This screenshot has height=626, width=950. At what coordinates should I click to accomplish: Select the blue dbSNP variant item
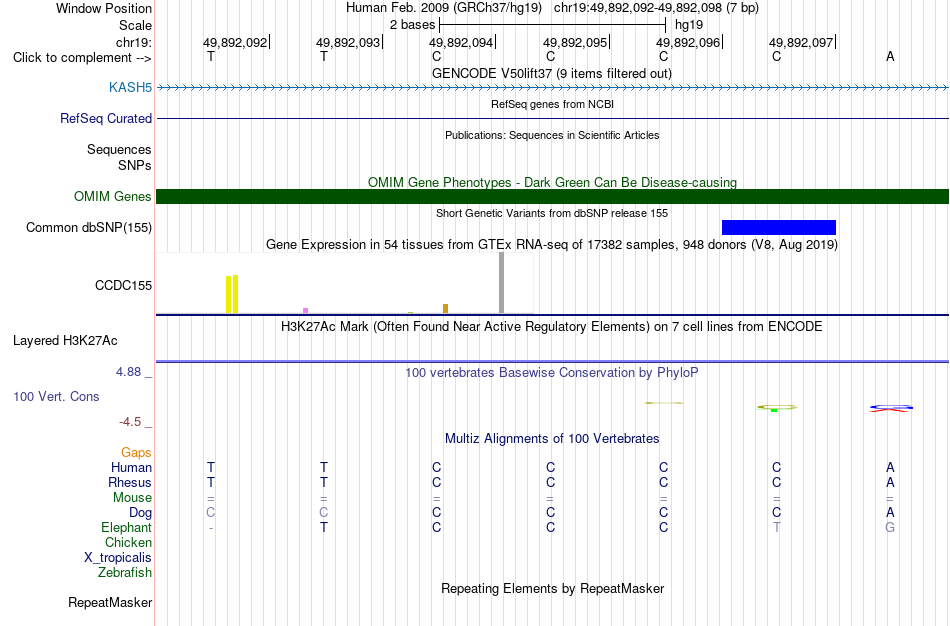779,227
